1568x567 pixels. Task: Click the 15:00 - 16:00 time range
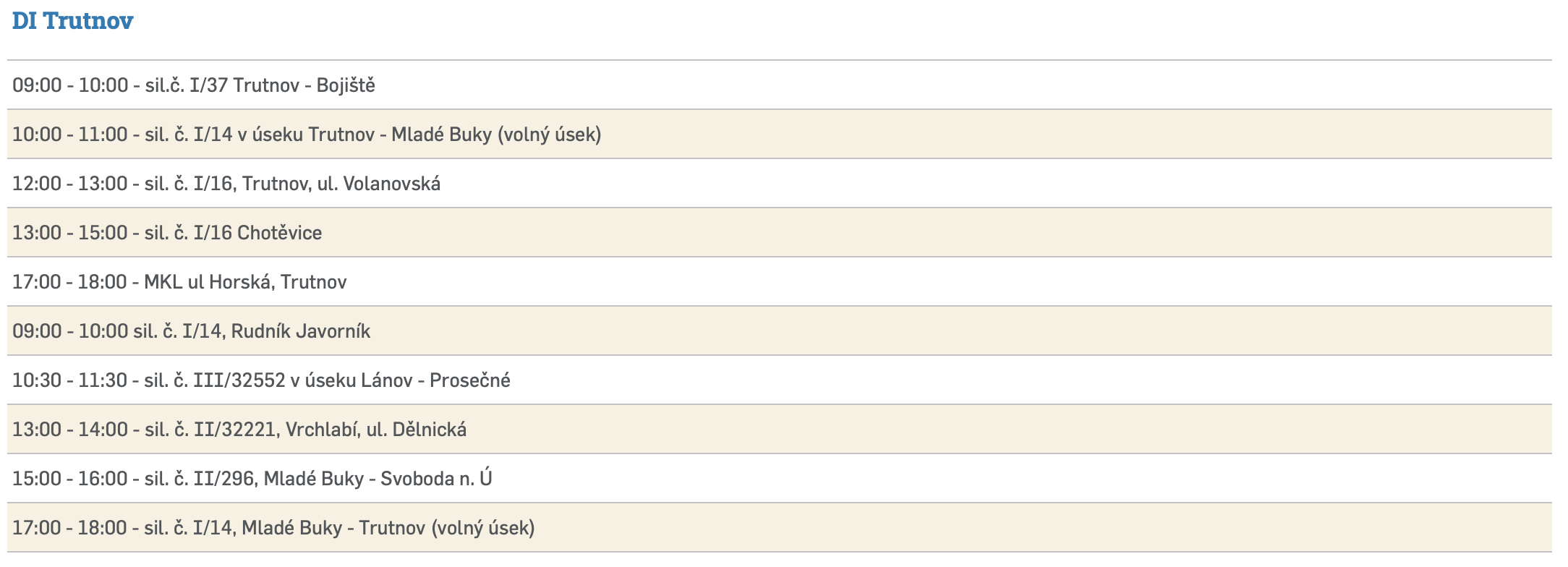tap(70, 479)
